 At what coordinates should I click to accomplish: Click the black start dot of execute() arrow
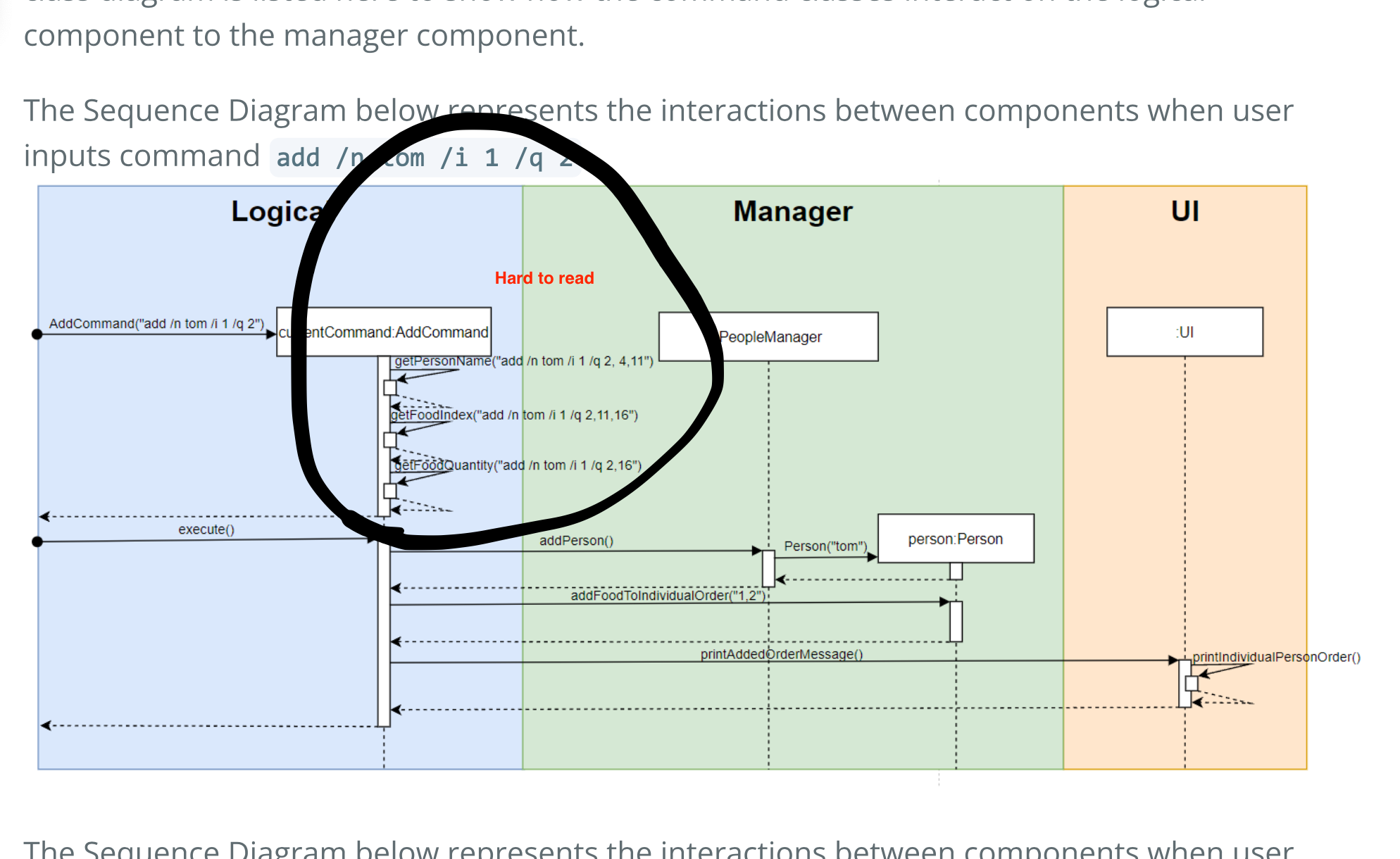click(37, 541)
